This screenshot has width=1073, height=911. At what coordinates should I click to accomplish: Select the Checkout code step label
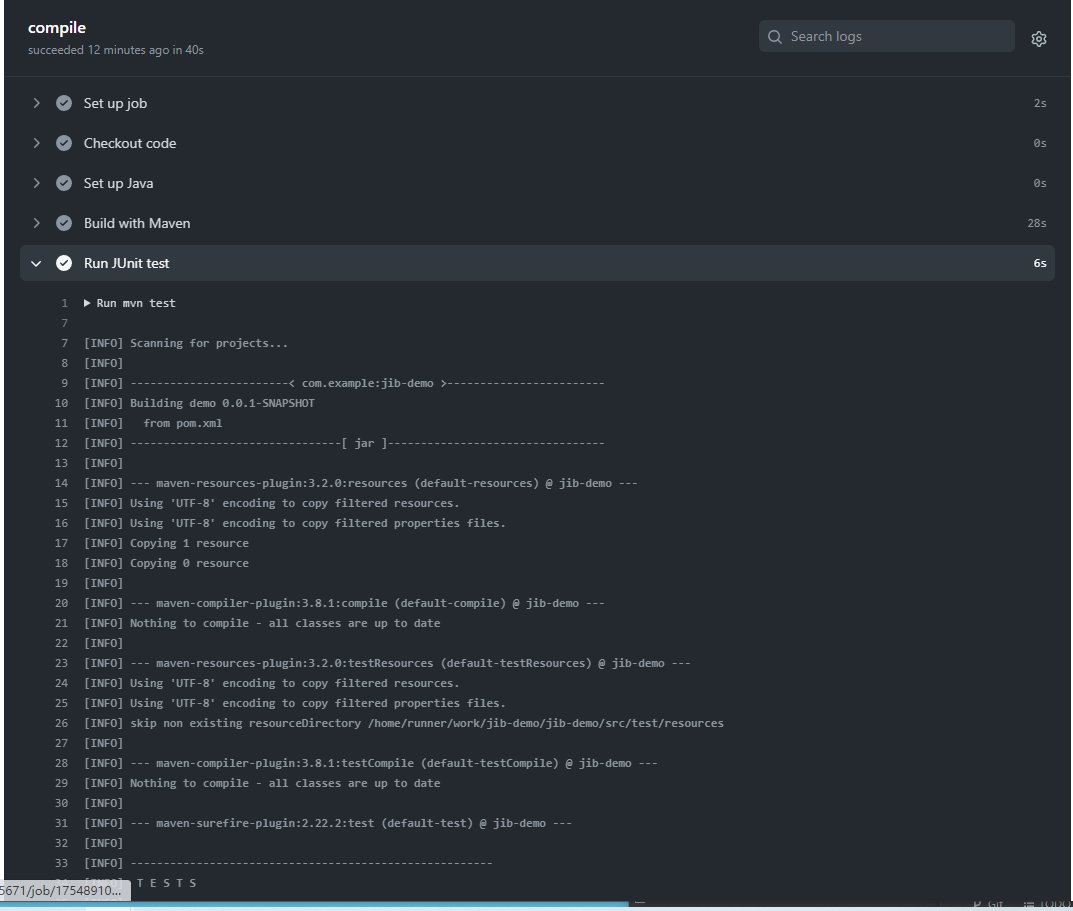click(x=130, y=143)
